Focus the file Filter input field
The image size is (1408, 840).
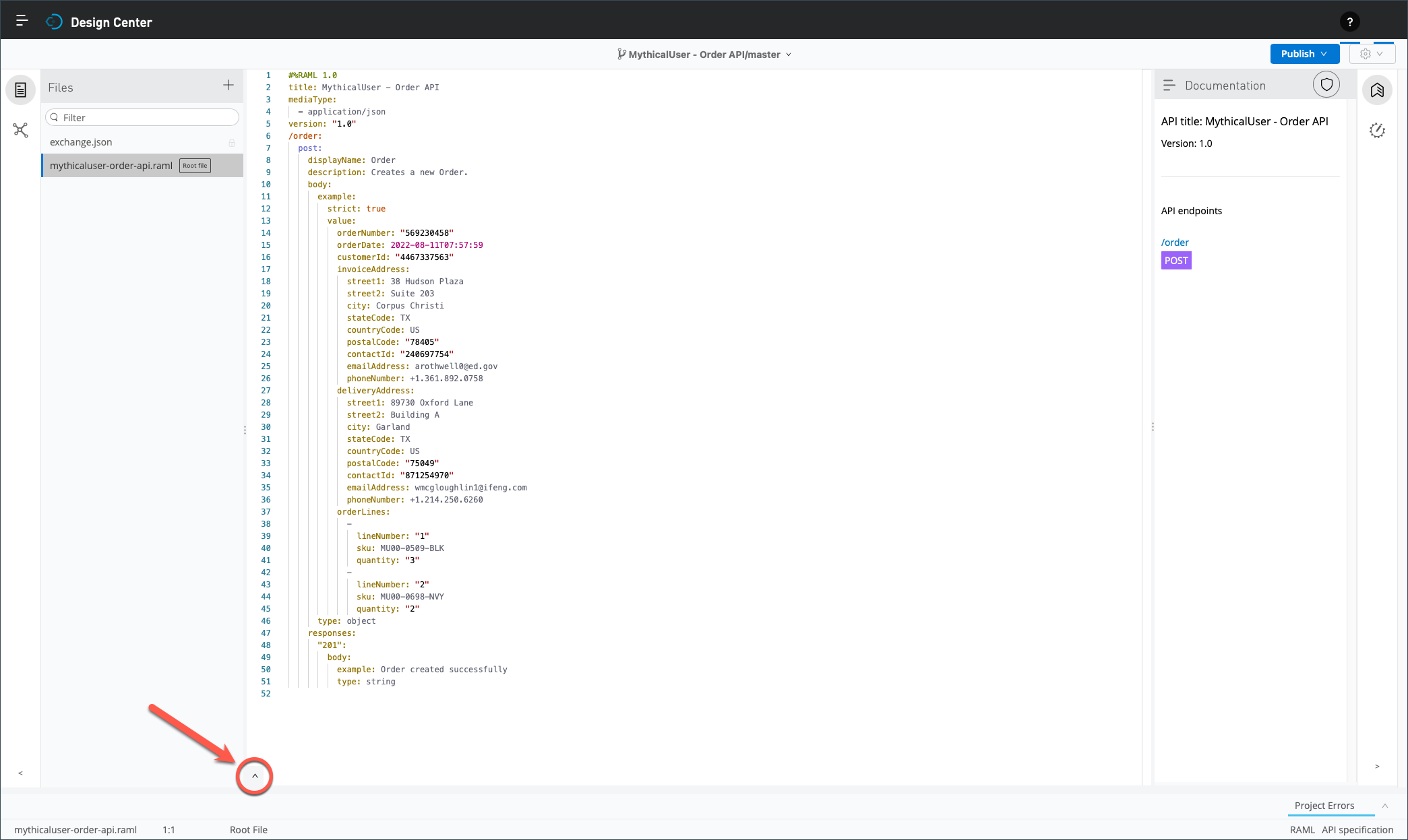[x=142, y=117]
